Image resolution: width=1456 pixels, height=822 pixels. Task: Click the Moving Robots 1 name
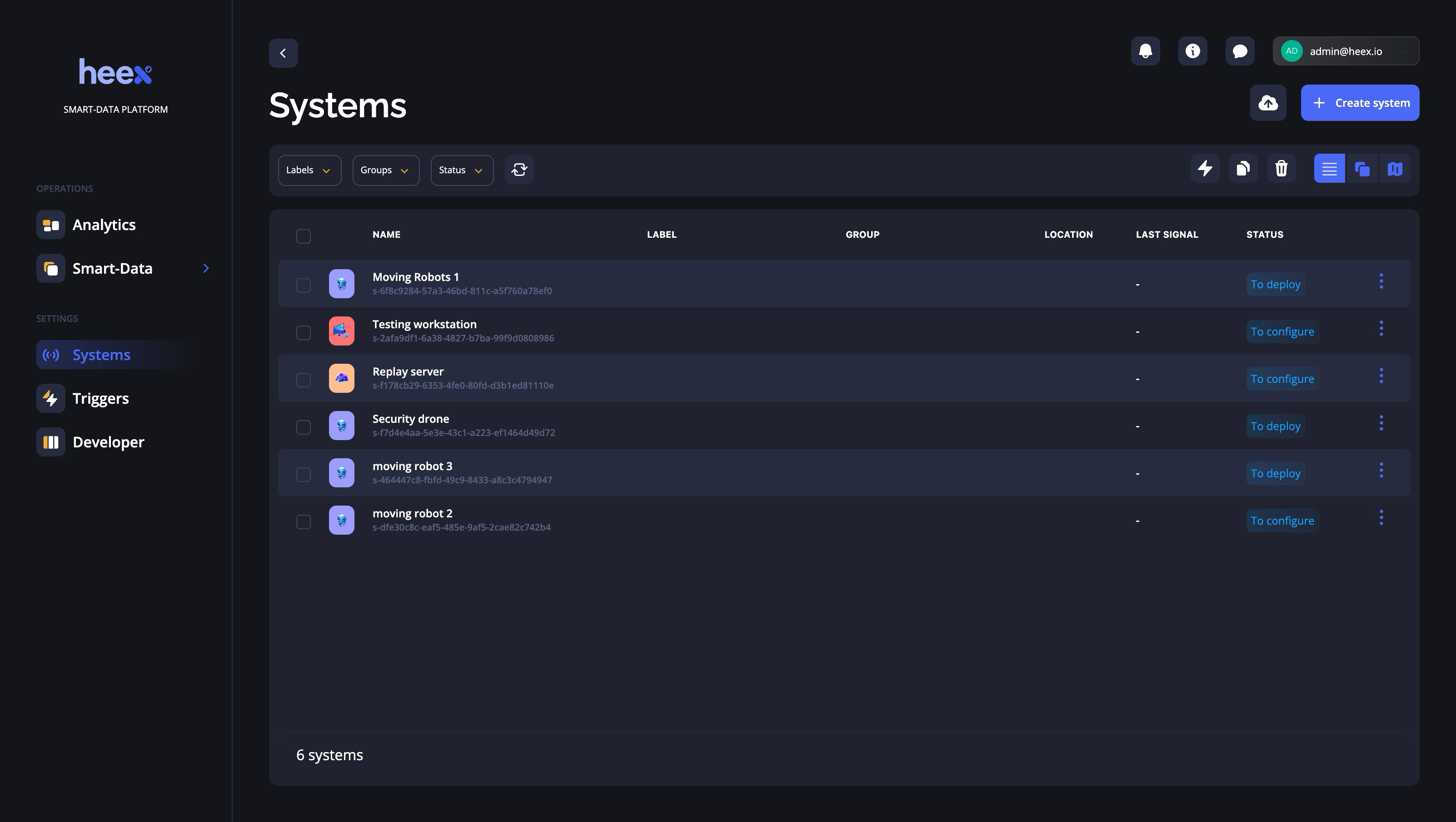[415, 277]
